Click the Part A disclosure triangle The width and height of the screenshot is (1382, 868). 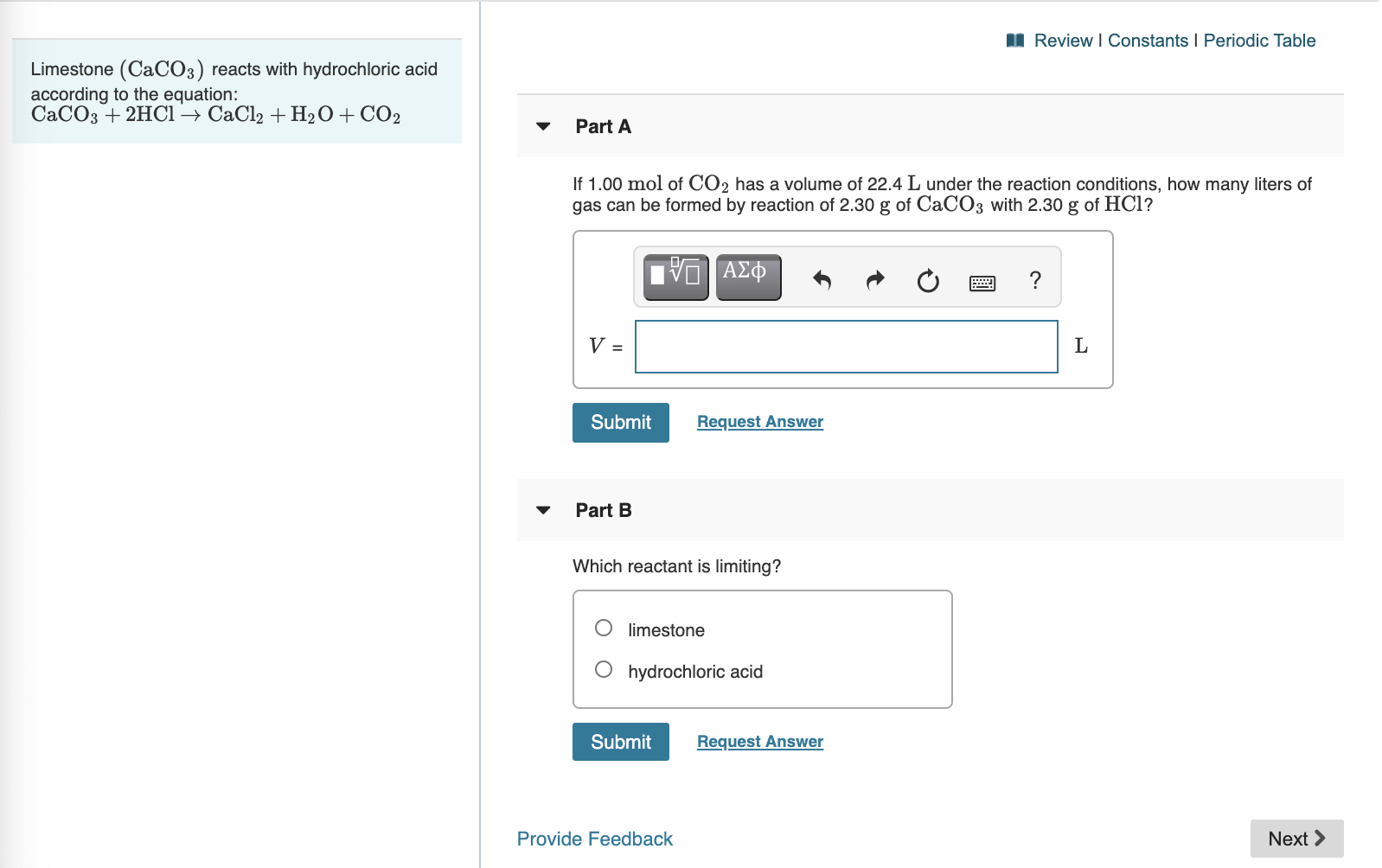(541, 126)
